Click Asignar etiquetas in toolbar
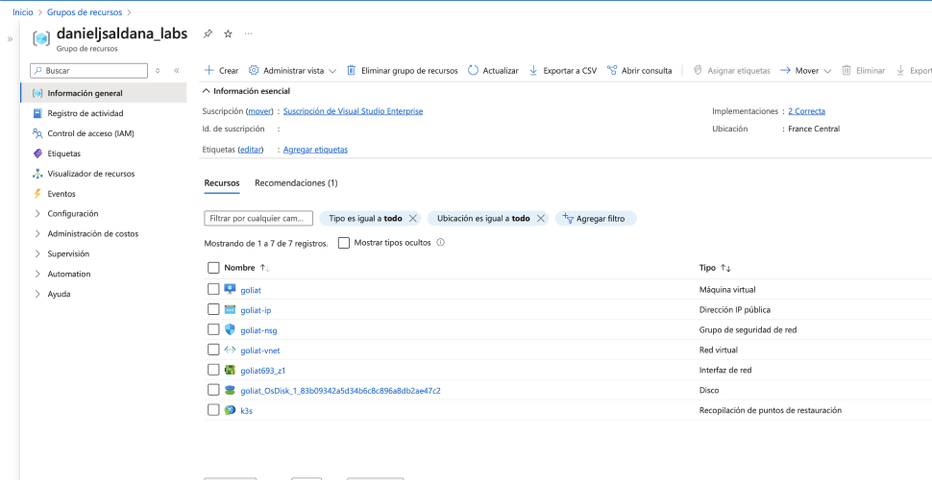 [732, 71]
